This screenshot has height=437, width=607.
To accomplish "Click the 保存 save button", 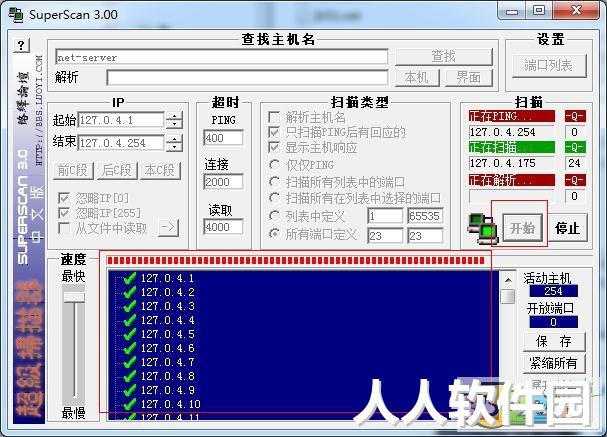I will (x=554, y=341).
